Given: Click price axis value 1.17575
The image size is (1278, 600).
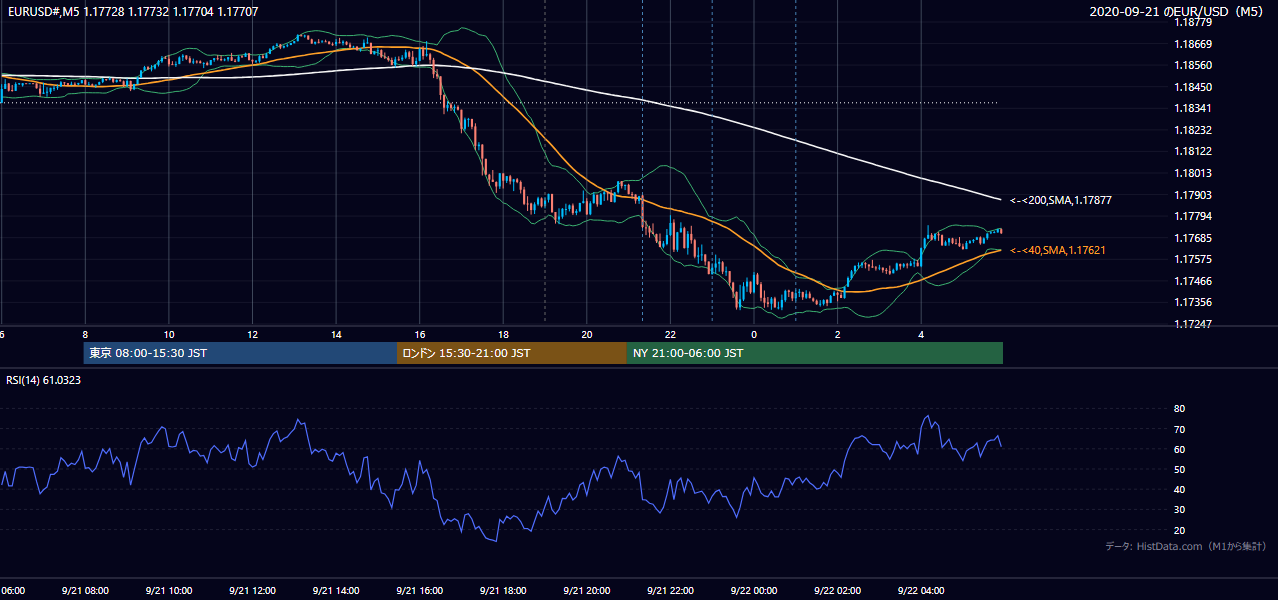Looking at the screenshot, I should (x=1193, y=259).
